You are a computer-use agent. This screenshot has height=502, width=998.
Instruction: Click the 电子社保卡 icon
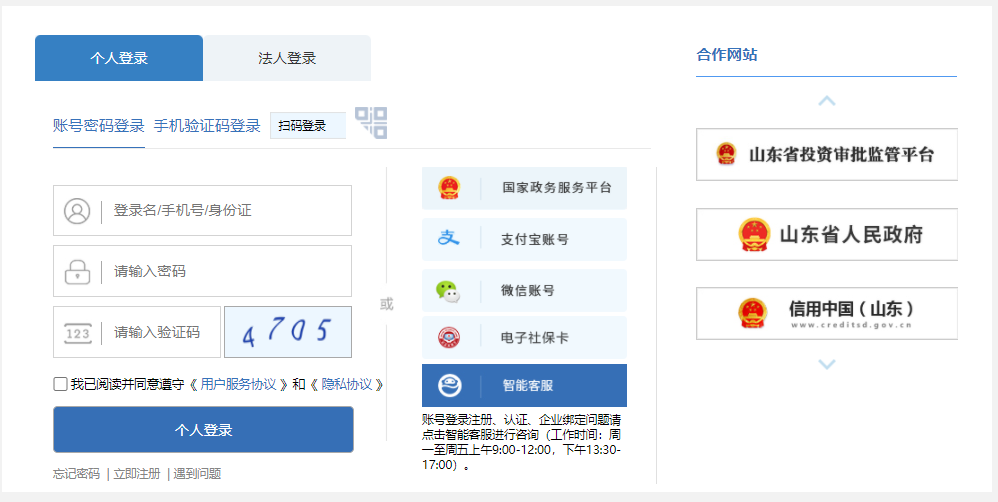pyautogui.click(x=449, y=338)
